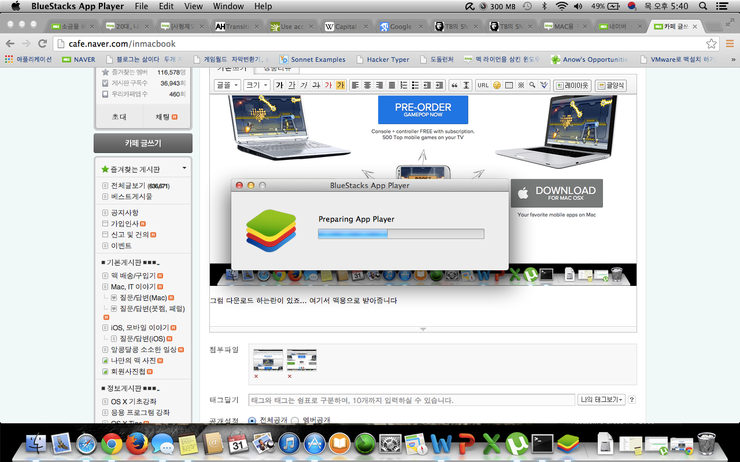Open the emoticon picker smiley icon
740x462 pixels.
click(x=496, y=85)
